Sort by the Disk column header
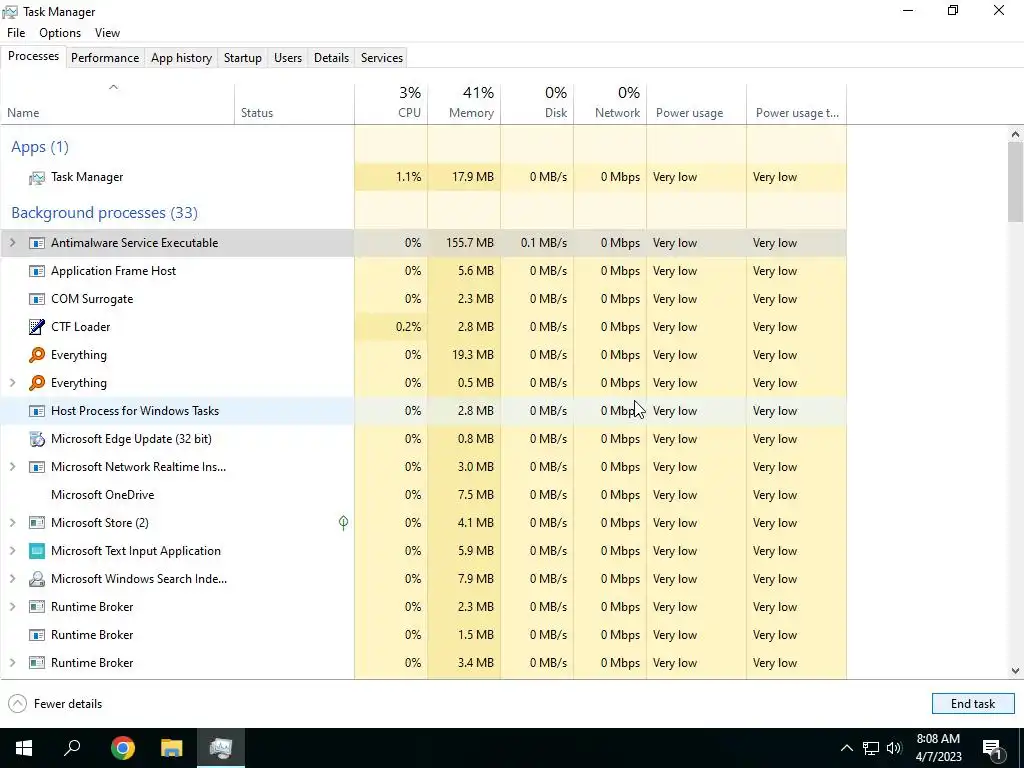This screenshot has width=1024, height=768. point(537,104)
